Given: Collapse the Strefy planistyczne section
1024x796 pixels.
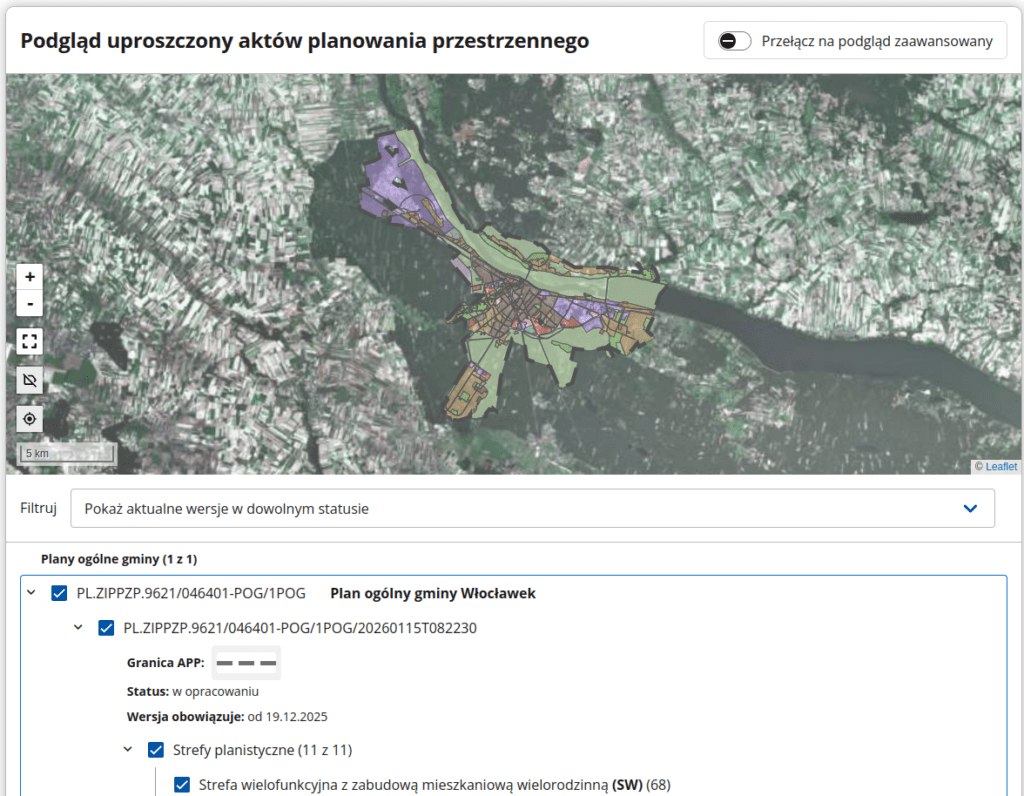Looking at the screenshot, I should coord(127,750).
